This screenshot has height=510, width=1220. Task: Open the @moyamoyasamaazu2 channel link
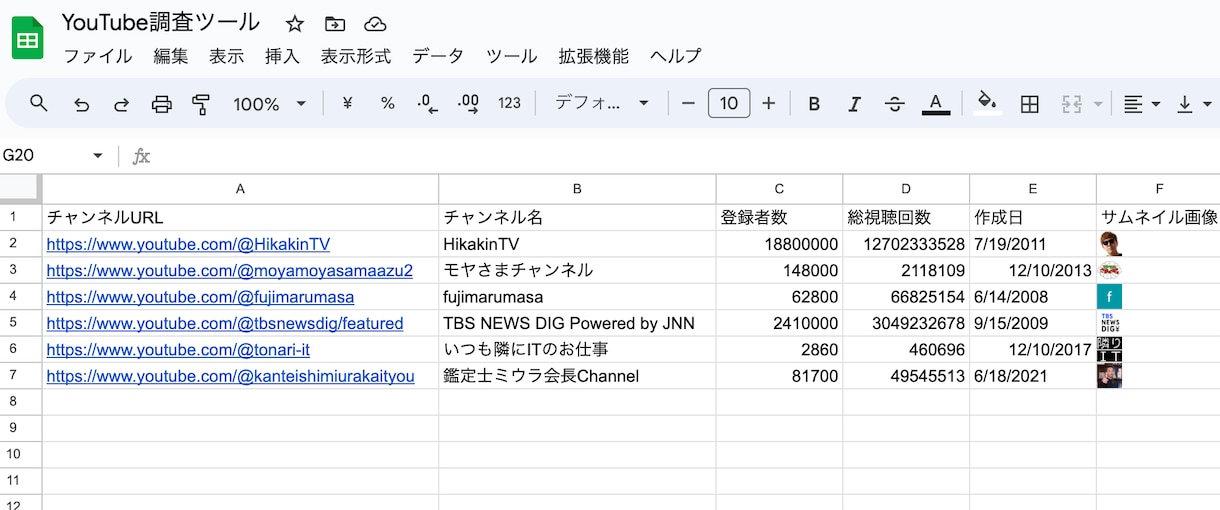click(230, 270)
